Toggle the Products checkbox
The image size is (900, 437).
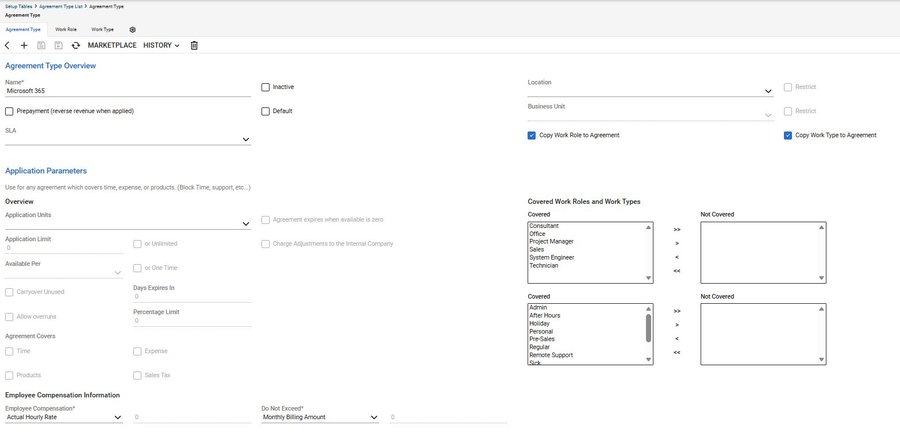point(9,376)
